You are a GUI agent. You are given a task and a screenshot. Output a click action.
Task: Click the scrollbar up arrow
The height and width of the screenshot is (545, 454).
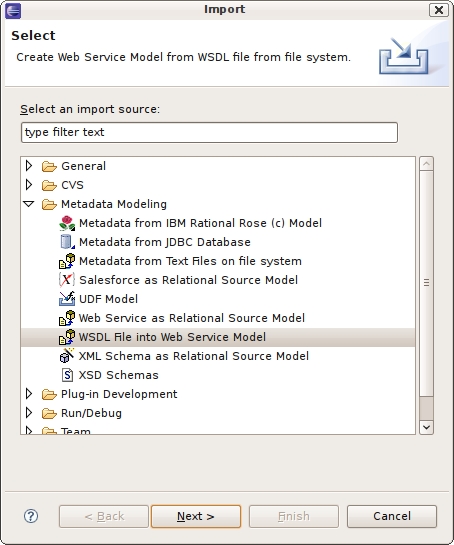tap(426, 164)
